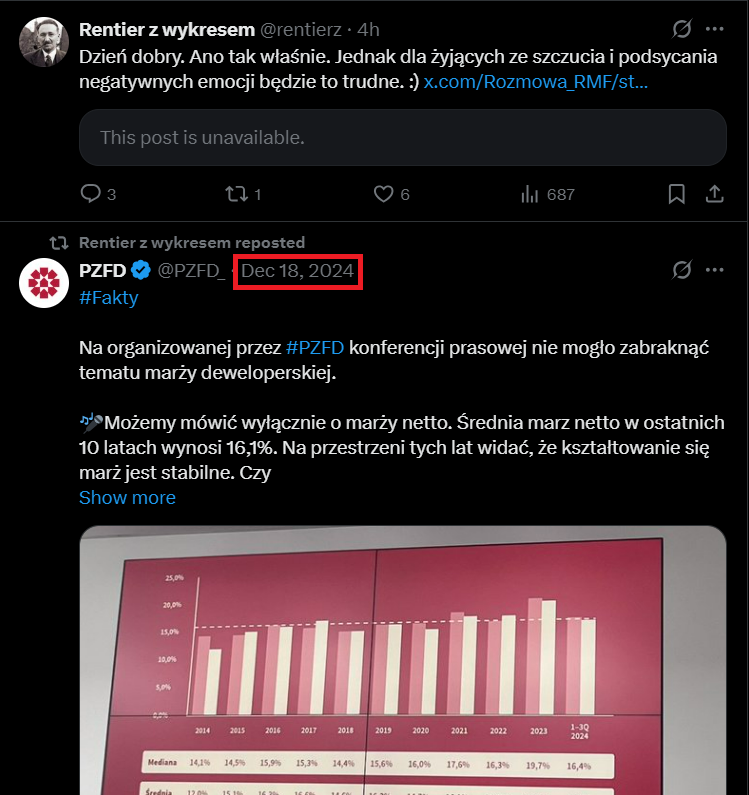Screen dimensions: 749x795
Task: Open the #PZFD hashtag in post text
Action: click(x=315, y=348)
